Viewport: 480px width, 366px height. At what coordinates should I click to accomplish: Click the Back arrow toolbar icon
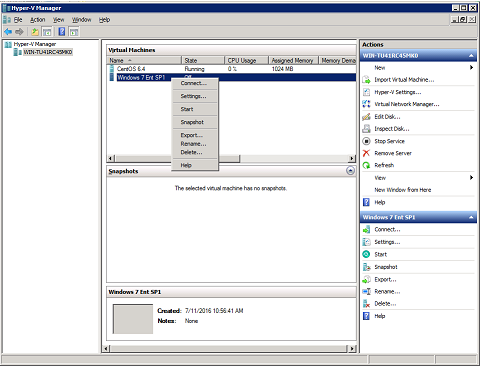point(8,32)
